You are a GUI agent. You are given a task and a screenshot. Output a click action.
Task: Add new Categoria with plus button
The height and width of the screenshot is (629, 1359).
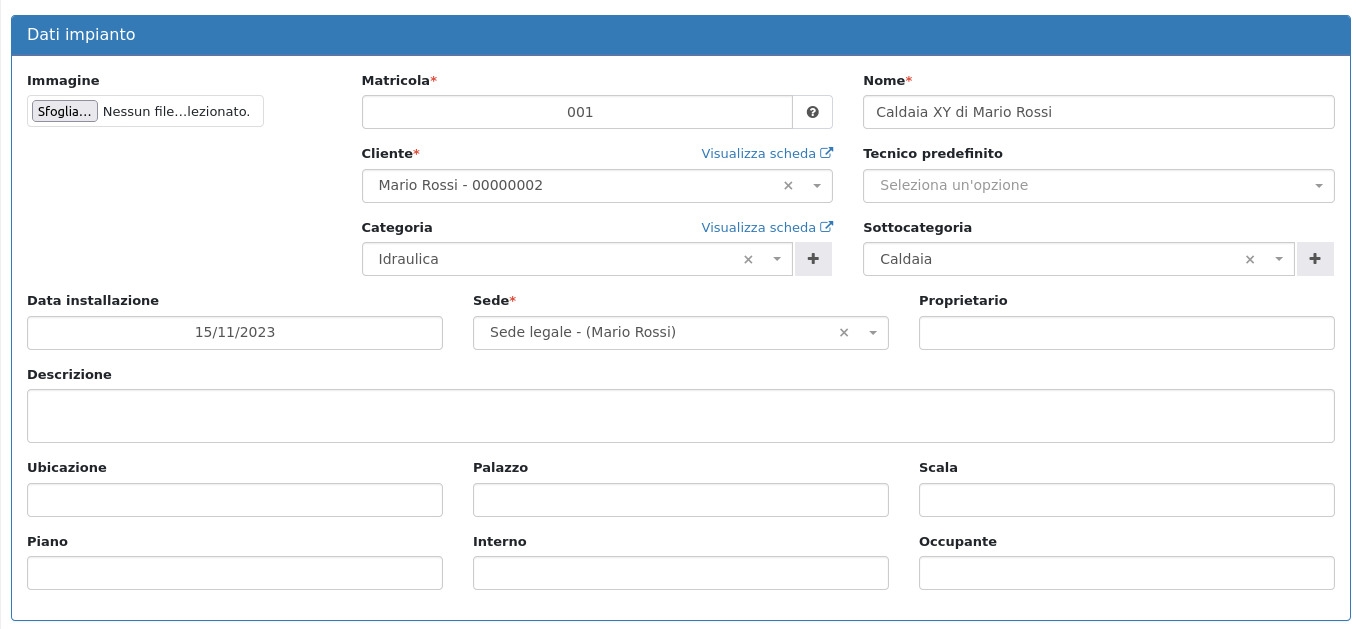813,259
